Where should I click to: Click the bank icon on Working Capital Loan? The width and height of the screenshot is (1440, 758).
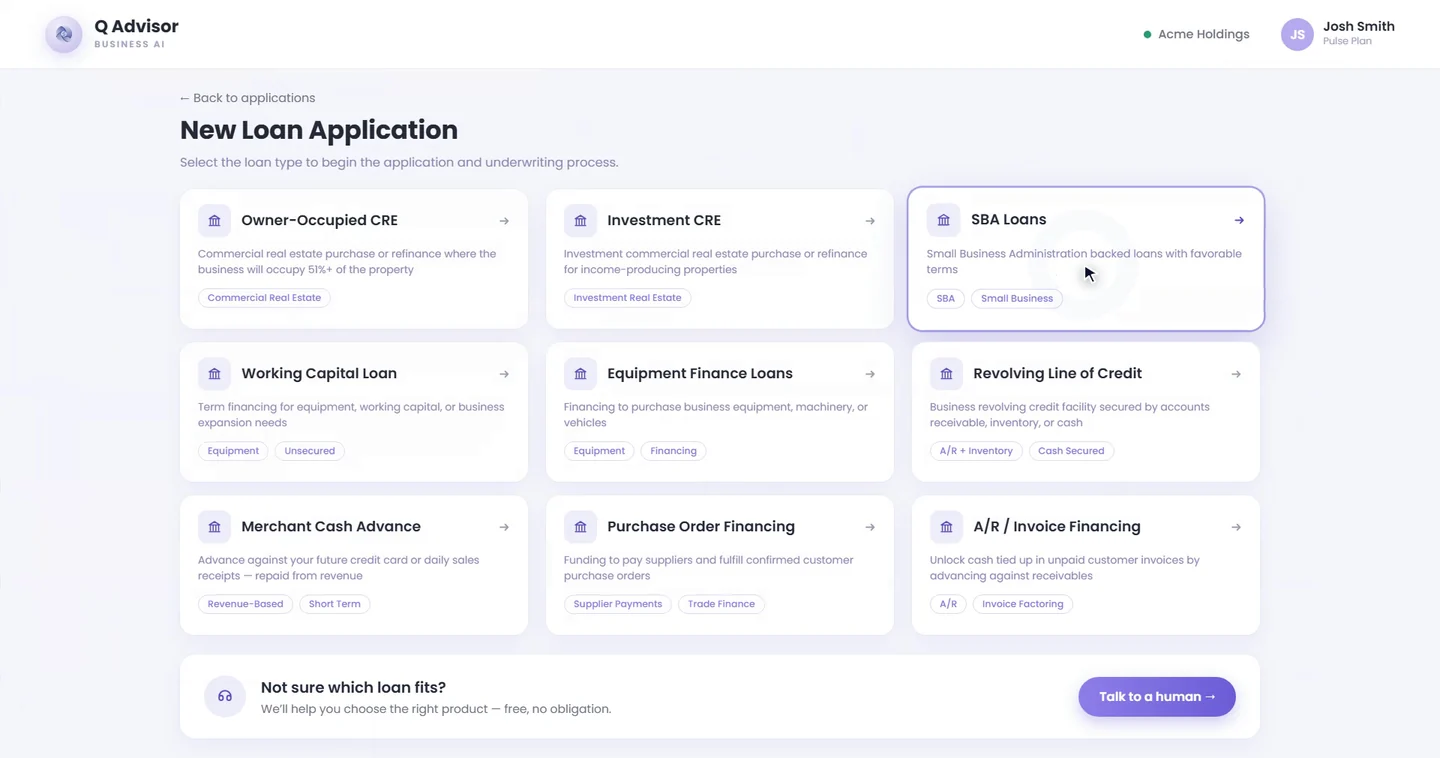[214, 374]
